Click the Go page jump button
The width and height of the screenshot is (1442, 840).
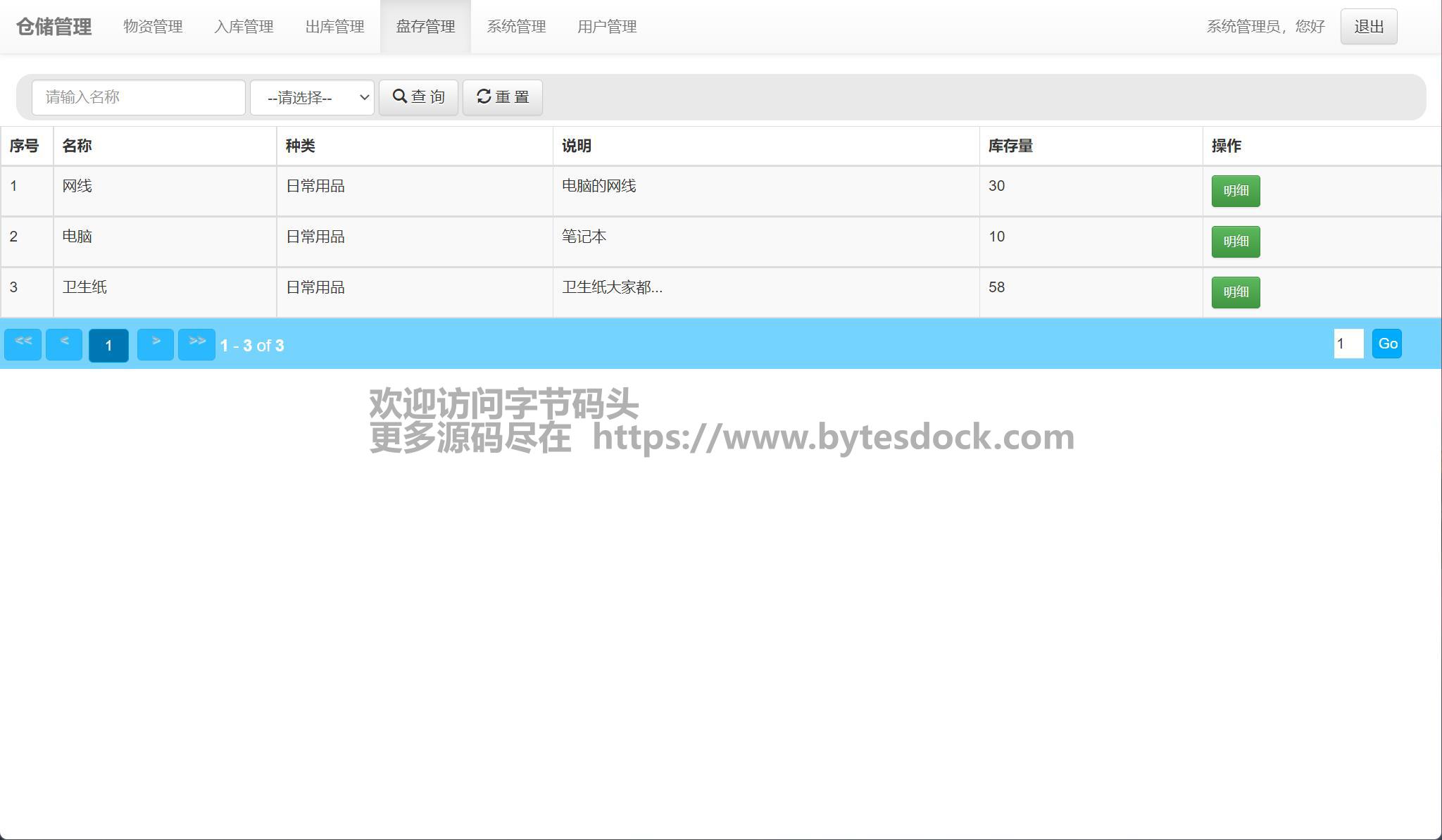[1386, 344]
